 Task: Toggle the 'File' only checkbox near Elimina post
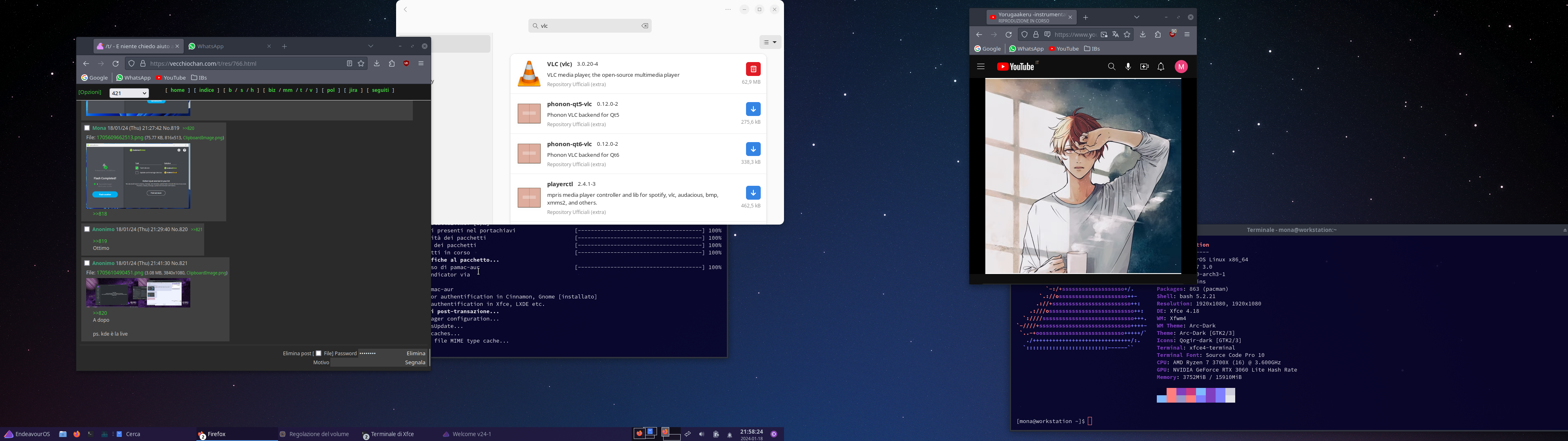[x=318, y=353]
